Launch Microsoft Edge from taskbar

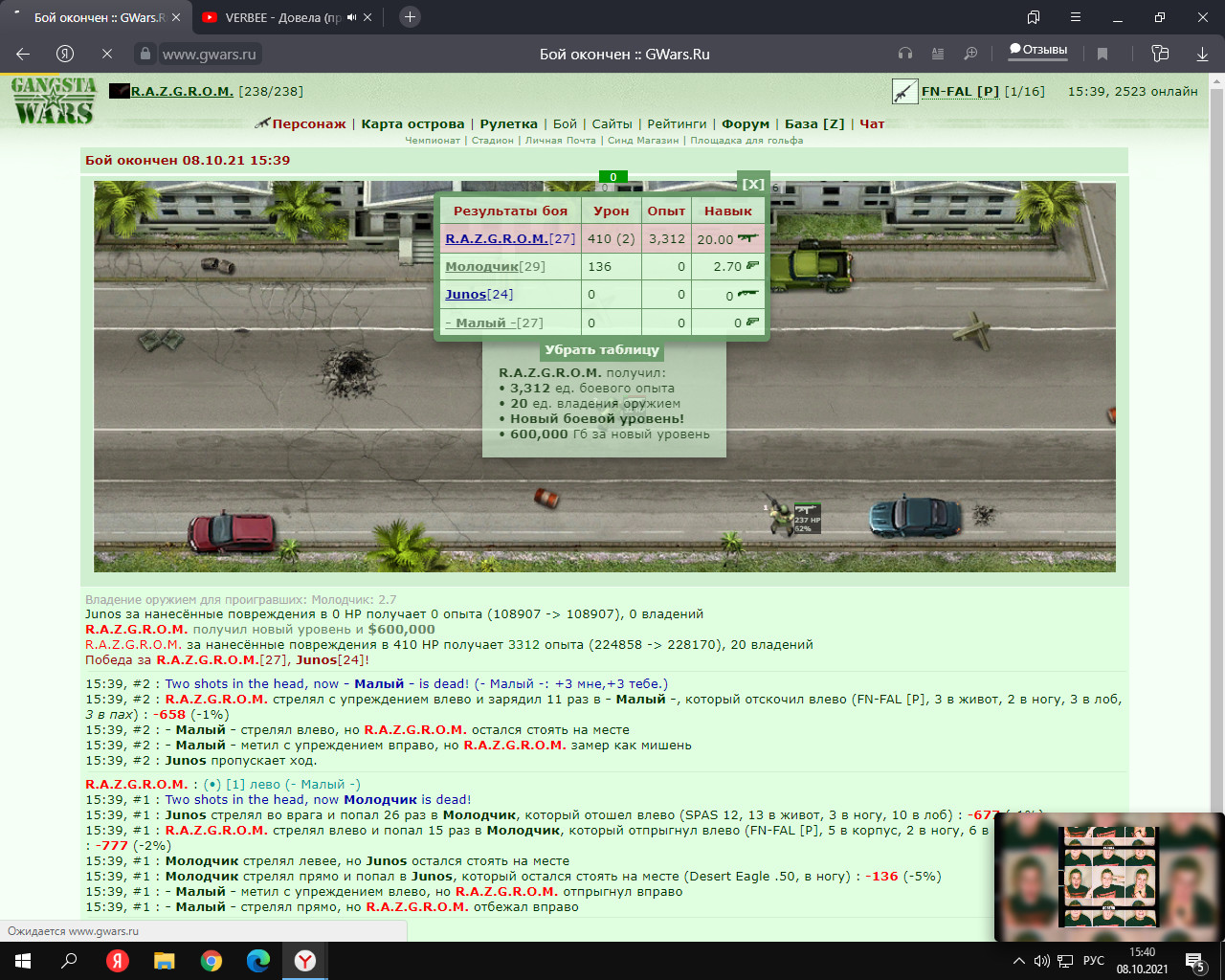pyautogui.click(x=258, y=961)
